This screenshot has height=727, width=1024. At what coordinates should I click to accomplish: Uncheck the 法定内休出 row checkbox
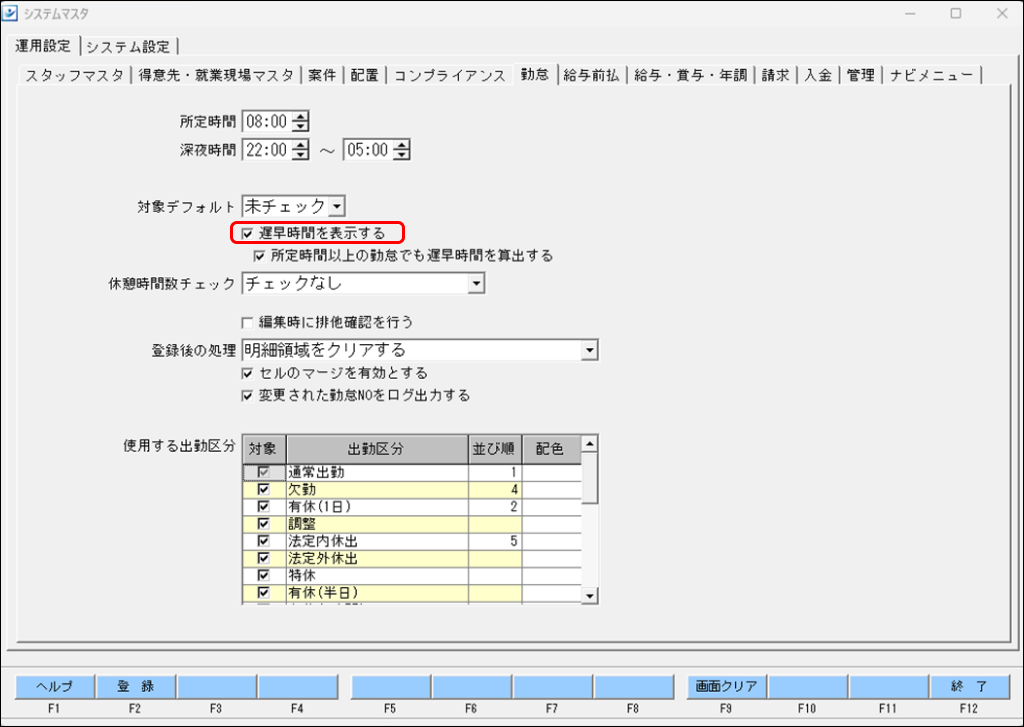(x=264, y=541)
